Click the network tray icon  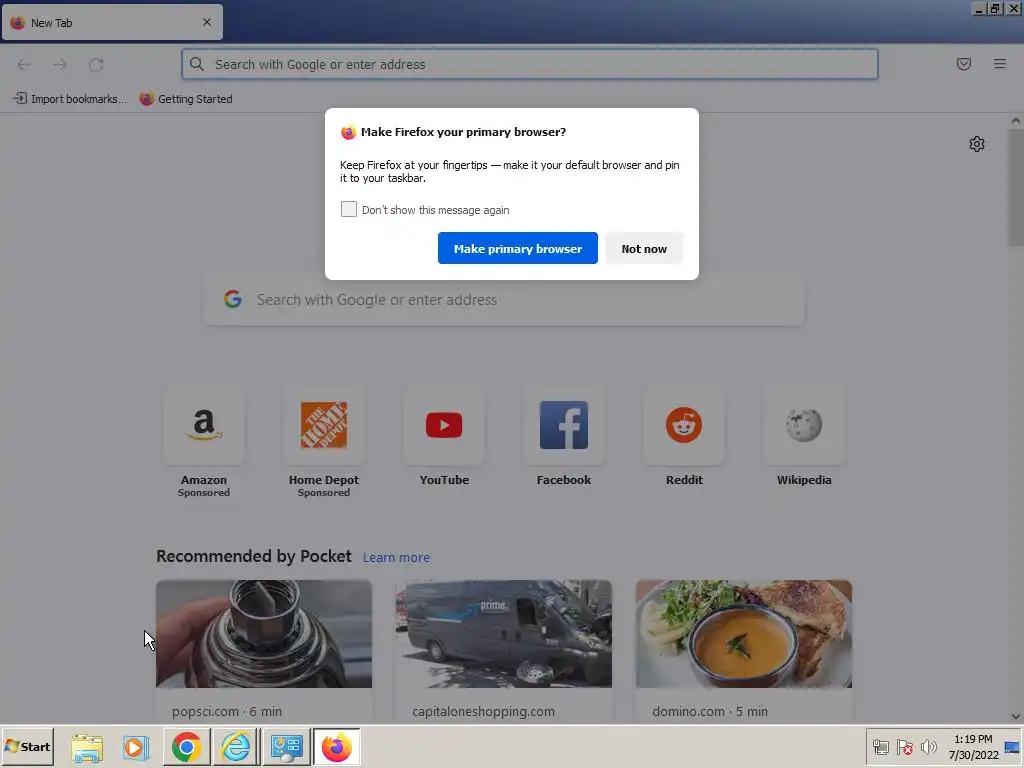pyautogui.click(x=880, y=747)
